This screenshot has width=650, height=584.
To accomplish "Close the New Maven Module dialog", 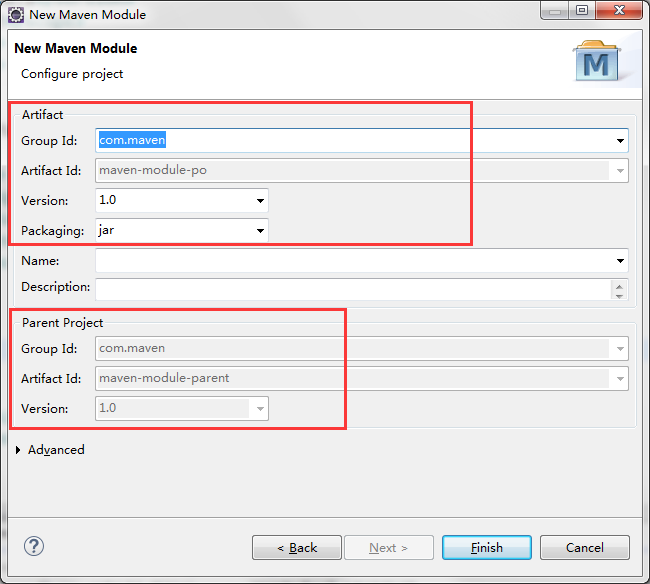I will [x=619, y=10].
